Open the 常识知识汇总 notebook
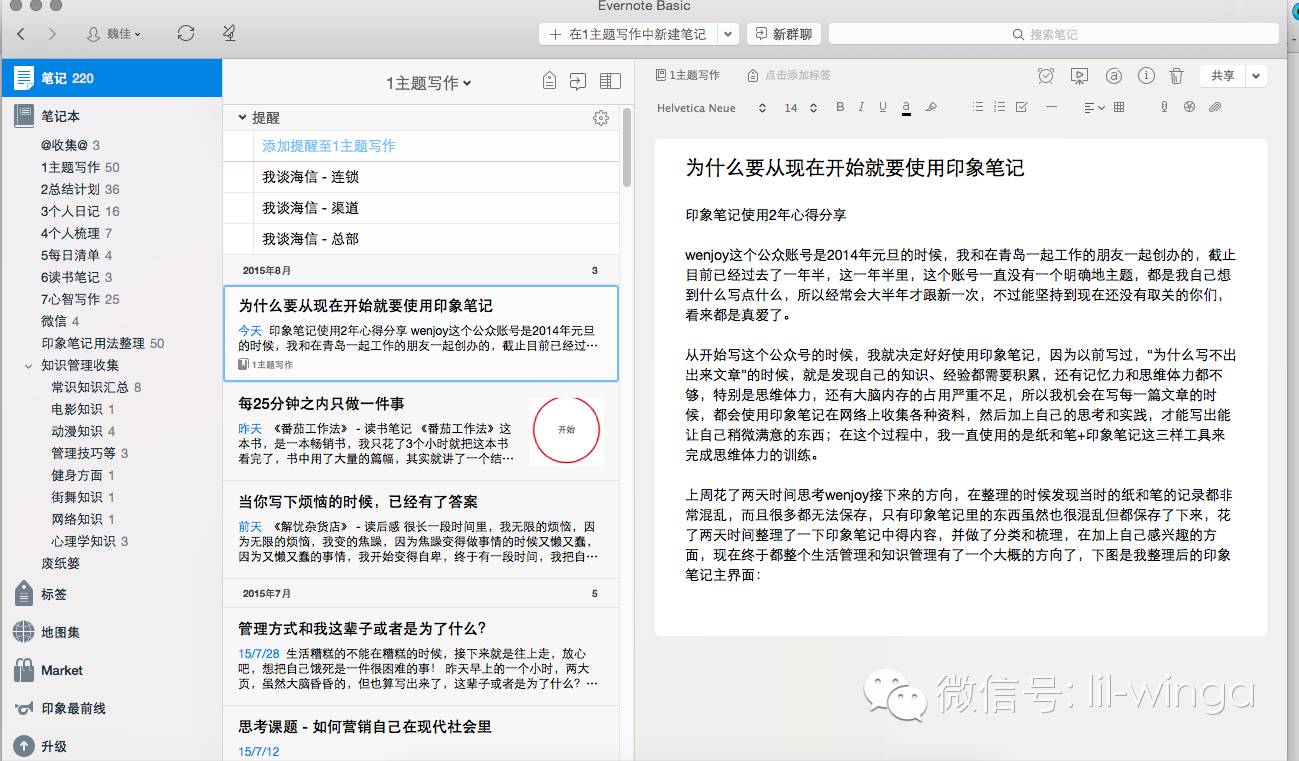Image resolution: width=1299 pixels, height=761 pixels. tap(96, 387)
